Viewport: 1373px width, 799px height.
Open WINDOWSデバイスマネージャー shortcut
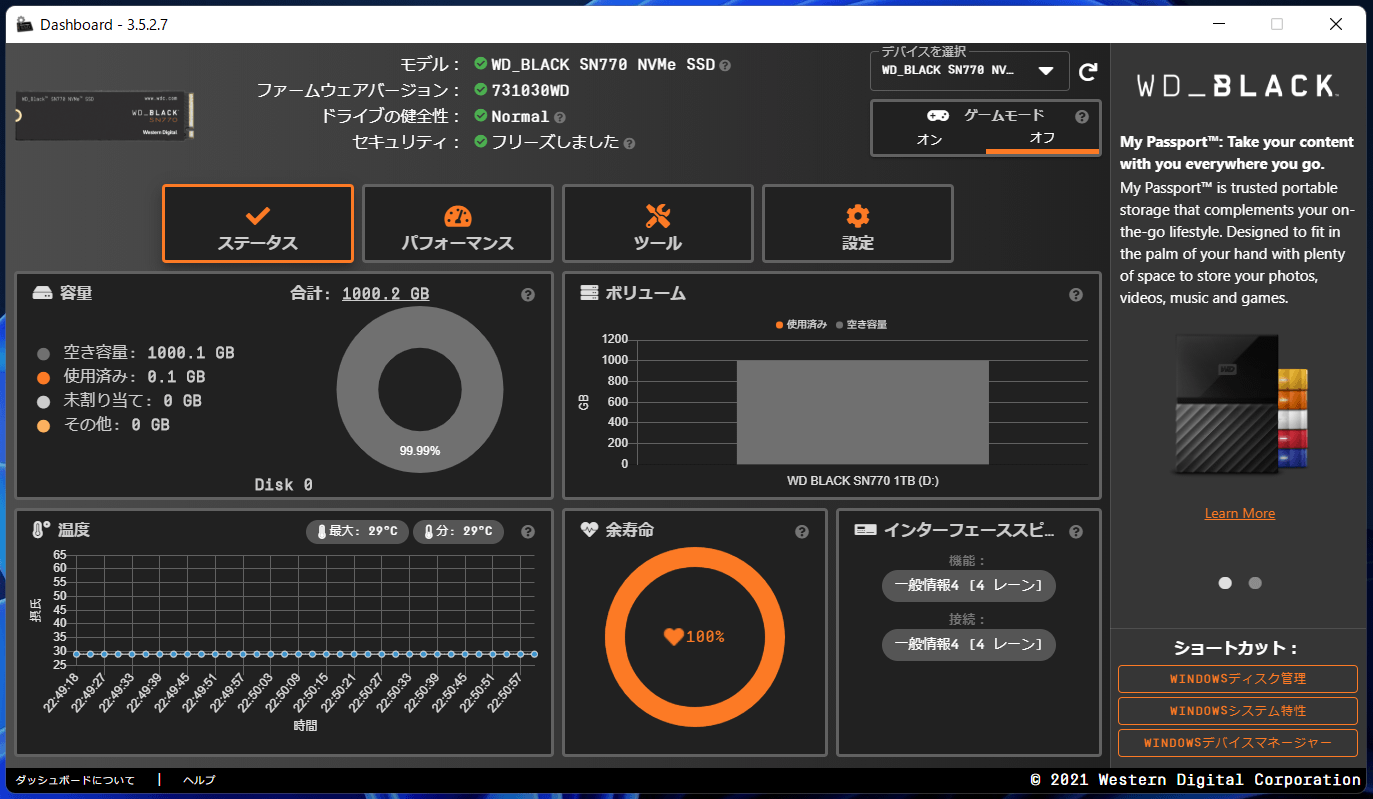point(1238,743)
